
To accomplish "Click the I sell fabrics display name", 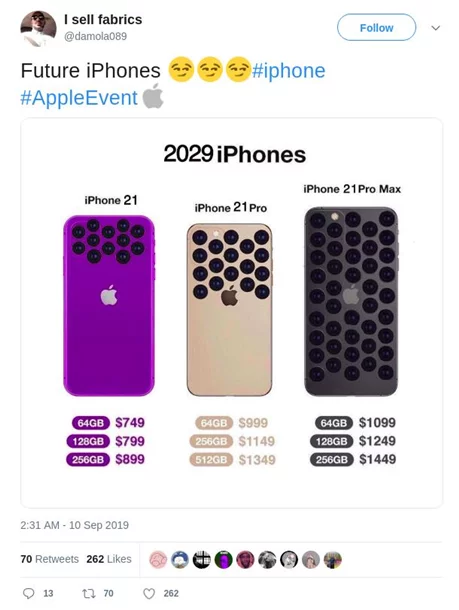I will click(103, 19).
